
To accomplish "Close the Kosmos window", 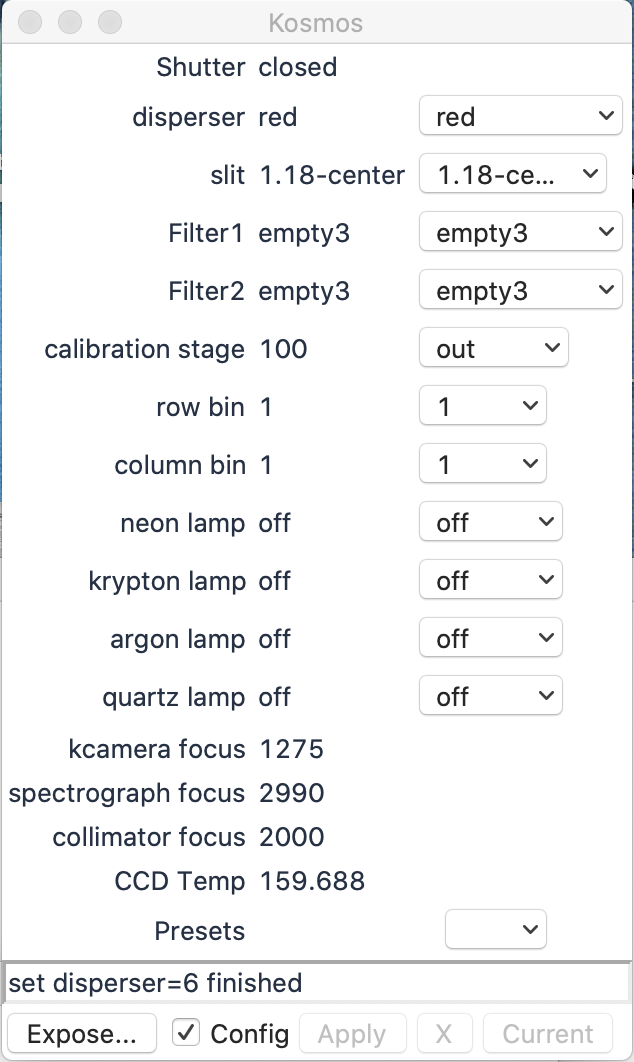I will (x=30, y=21).
